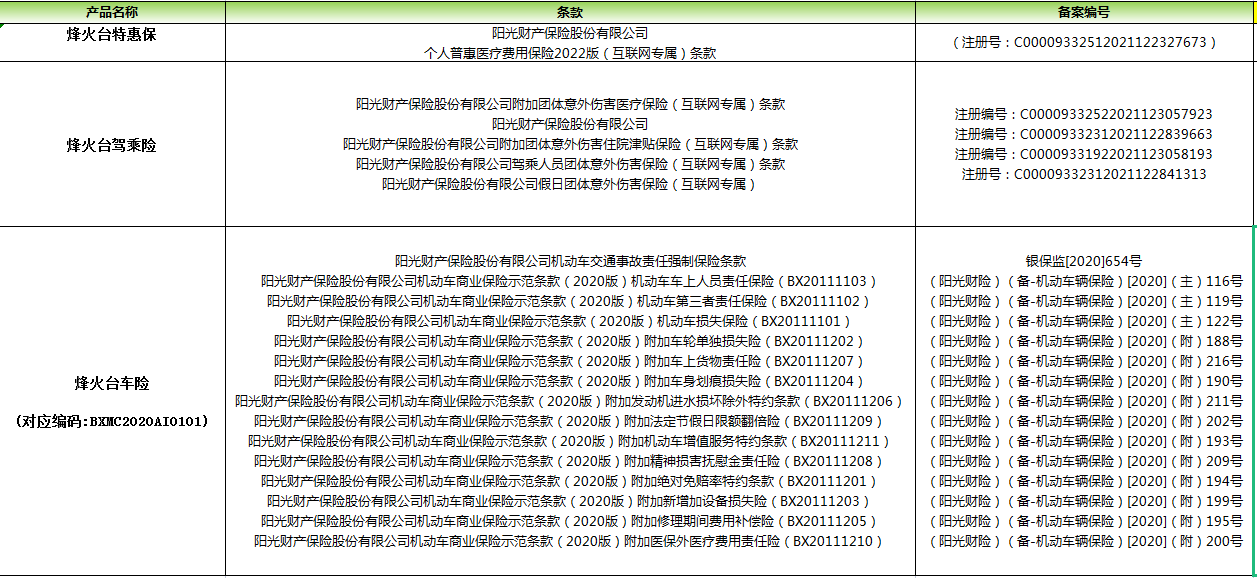This screenshot has height=578, width=1257.
Task: Select registration number C00009332512021122327673
Action: [x=1084, y=43]
